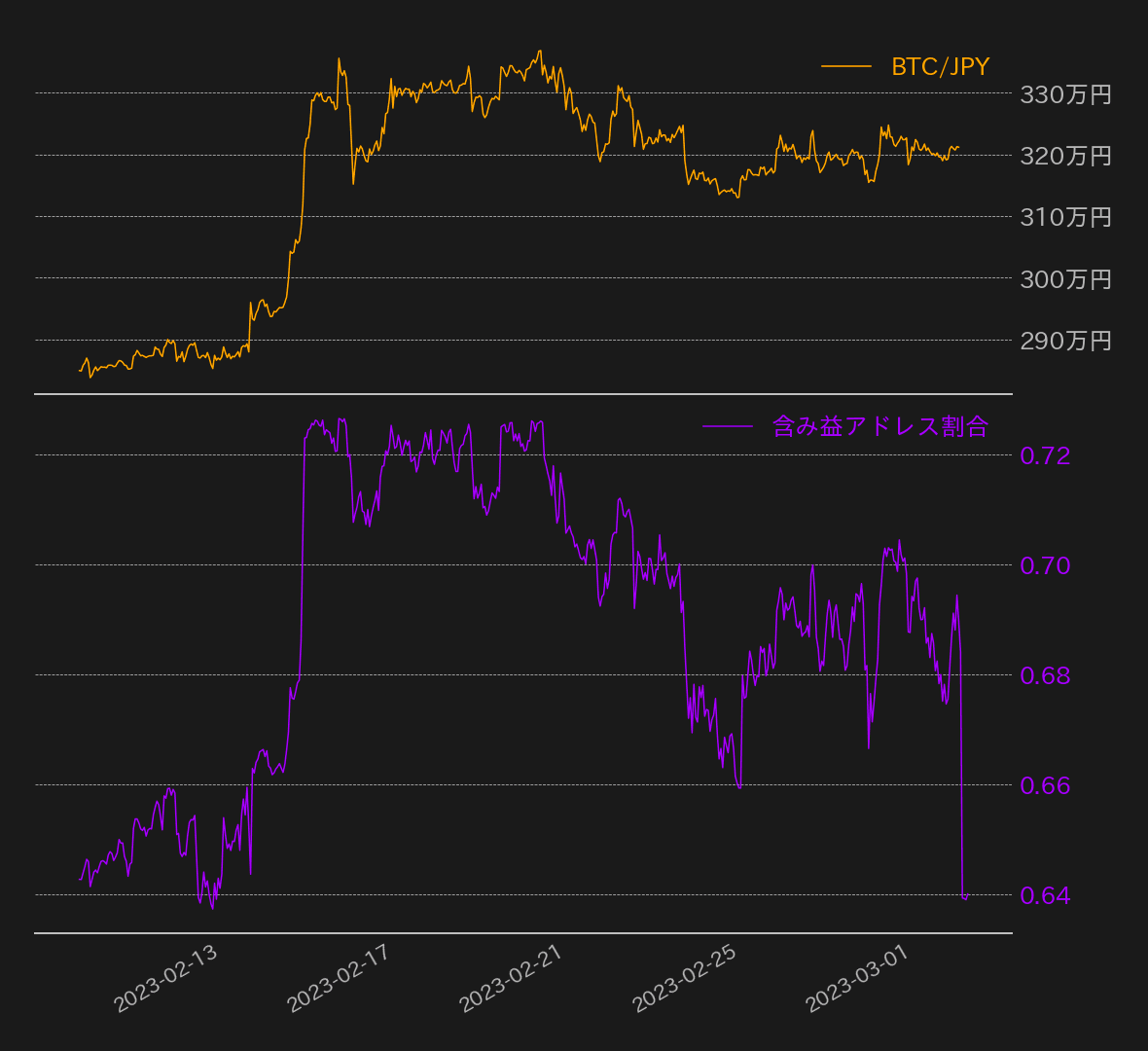Pick the 300万円 y-axis label

[x=1065, y=279]
